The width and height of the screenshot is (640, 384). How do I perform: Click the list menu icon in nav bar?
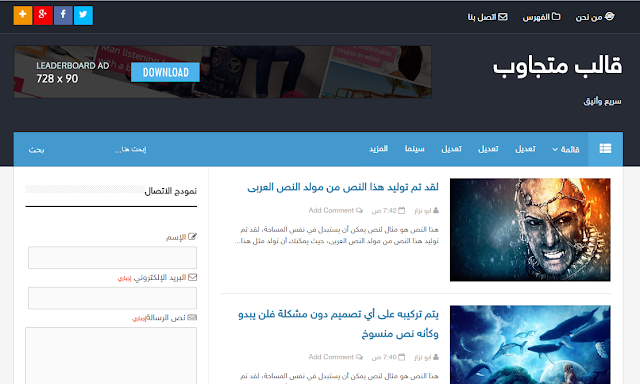pos(605,149)
